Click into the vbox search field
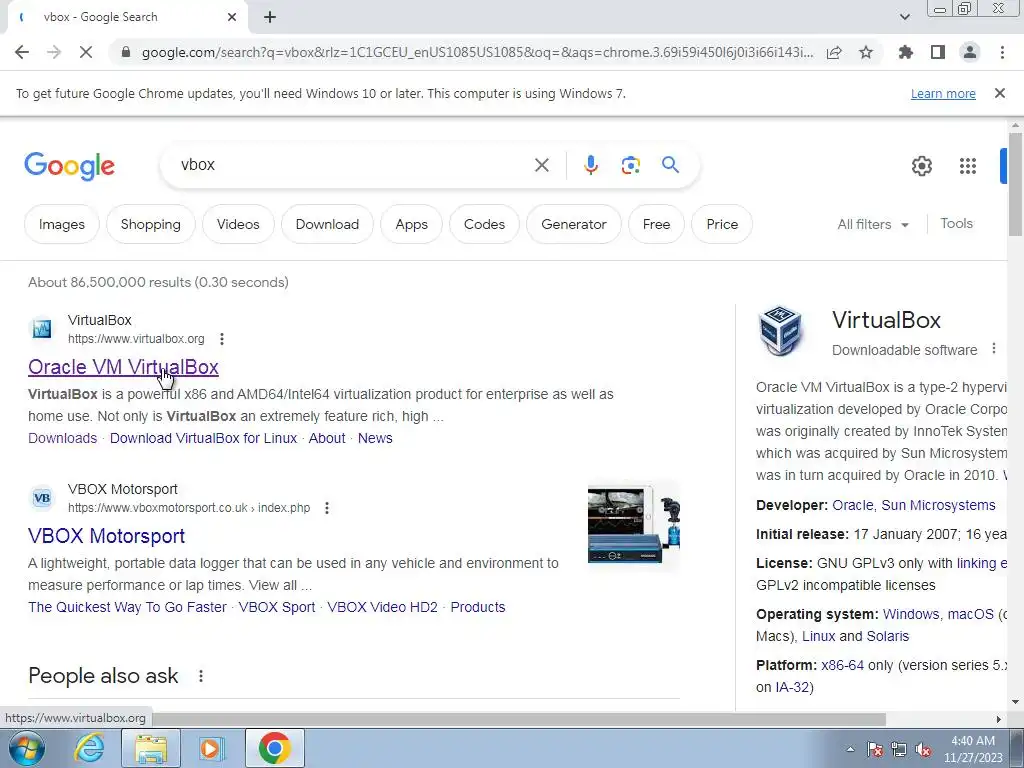This screenshot has height=768, width=1024. click(353, 165)
